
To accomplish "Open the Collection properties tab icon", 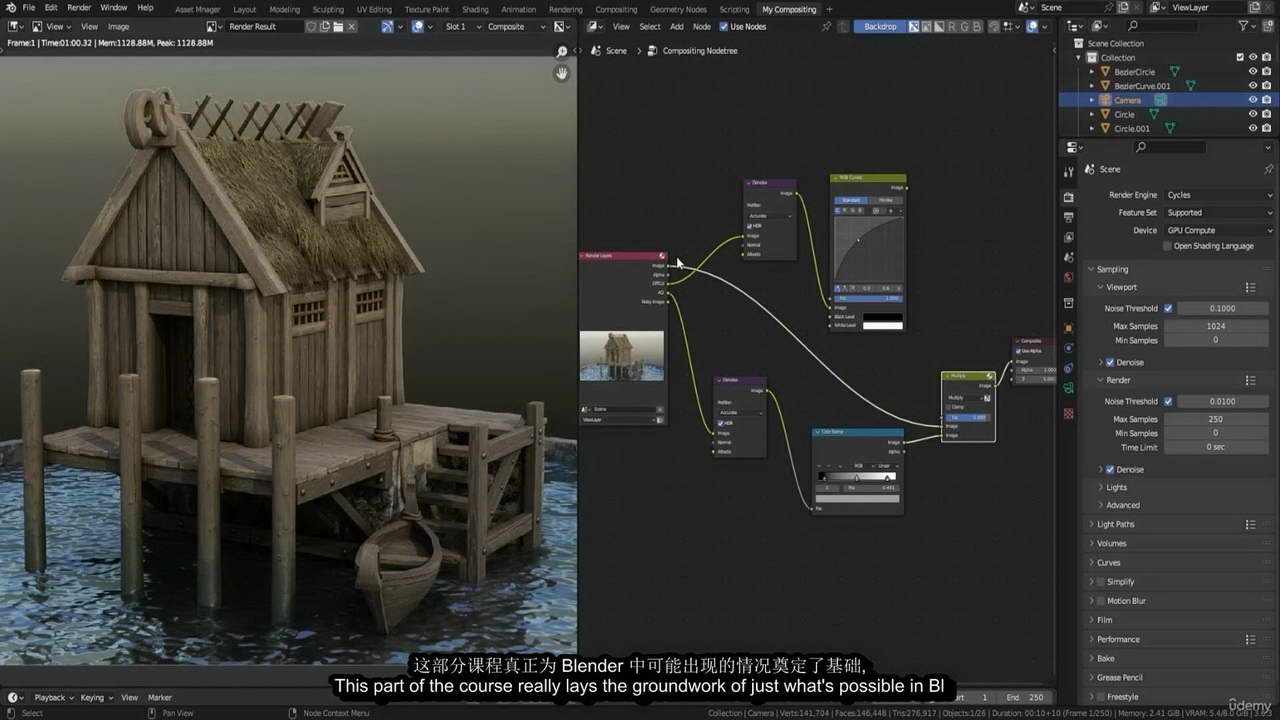I will (x=1068, y=303).
